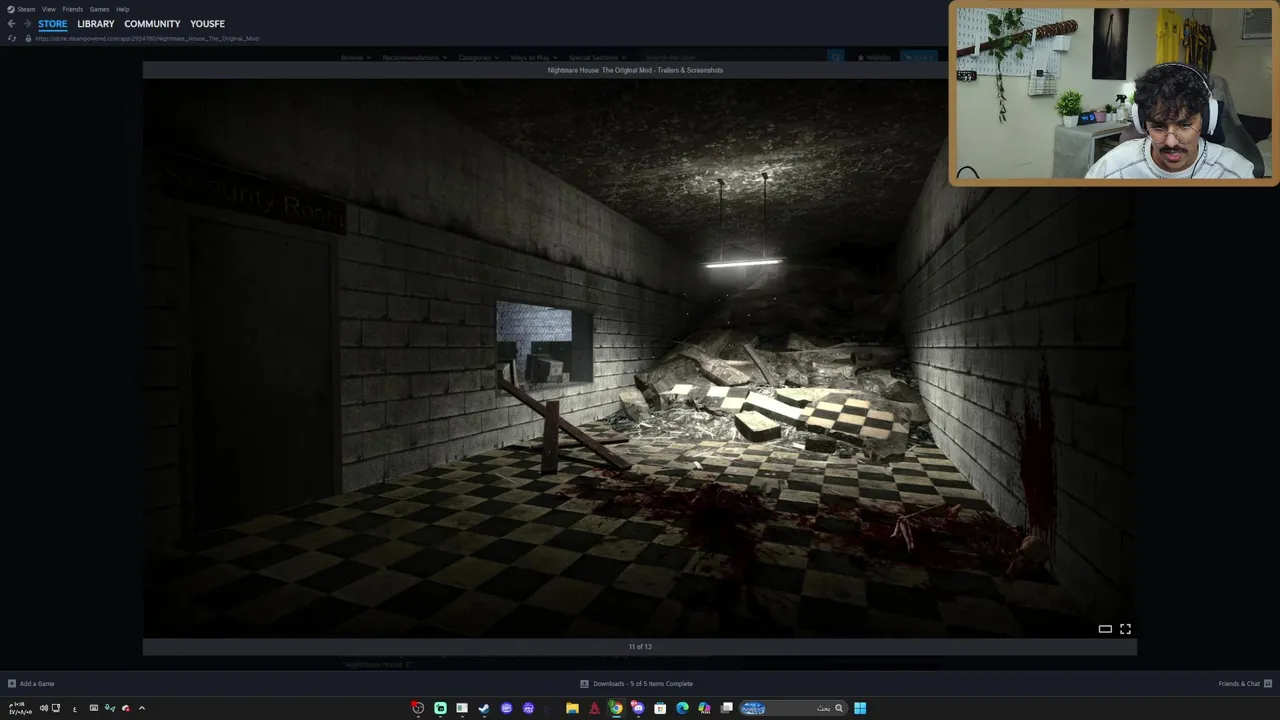Switch screenshot viewer to windowed size
The height and width of the screenshot is (720, 1280).
[1105, 629]
